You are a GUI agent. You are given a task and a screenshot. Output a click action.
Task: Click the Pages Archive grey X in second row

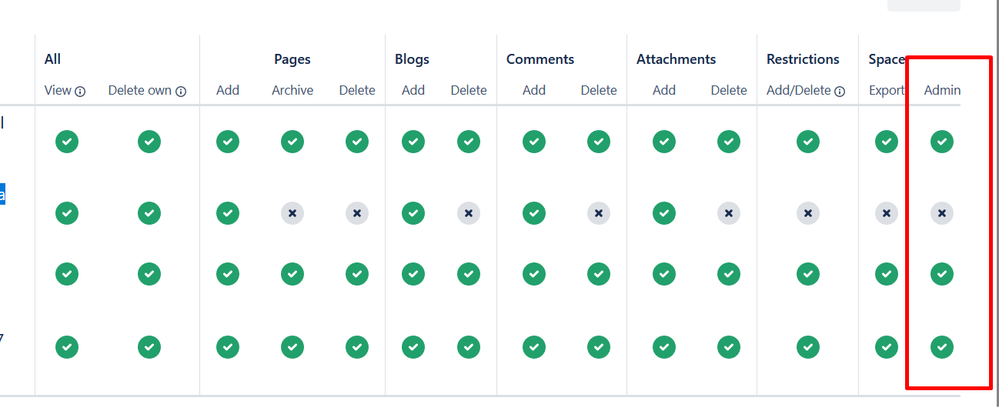[292, 213]
